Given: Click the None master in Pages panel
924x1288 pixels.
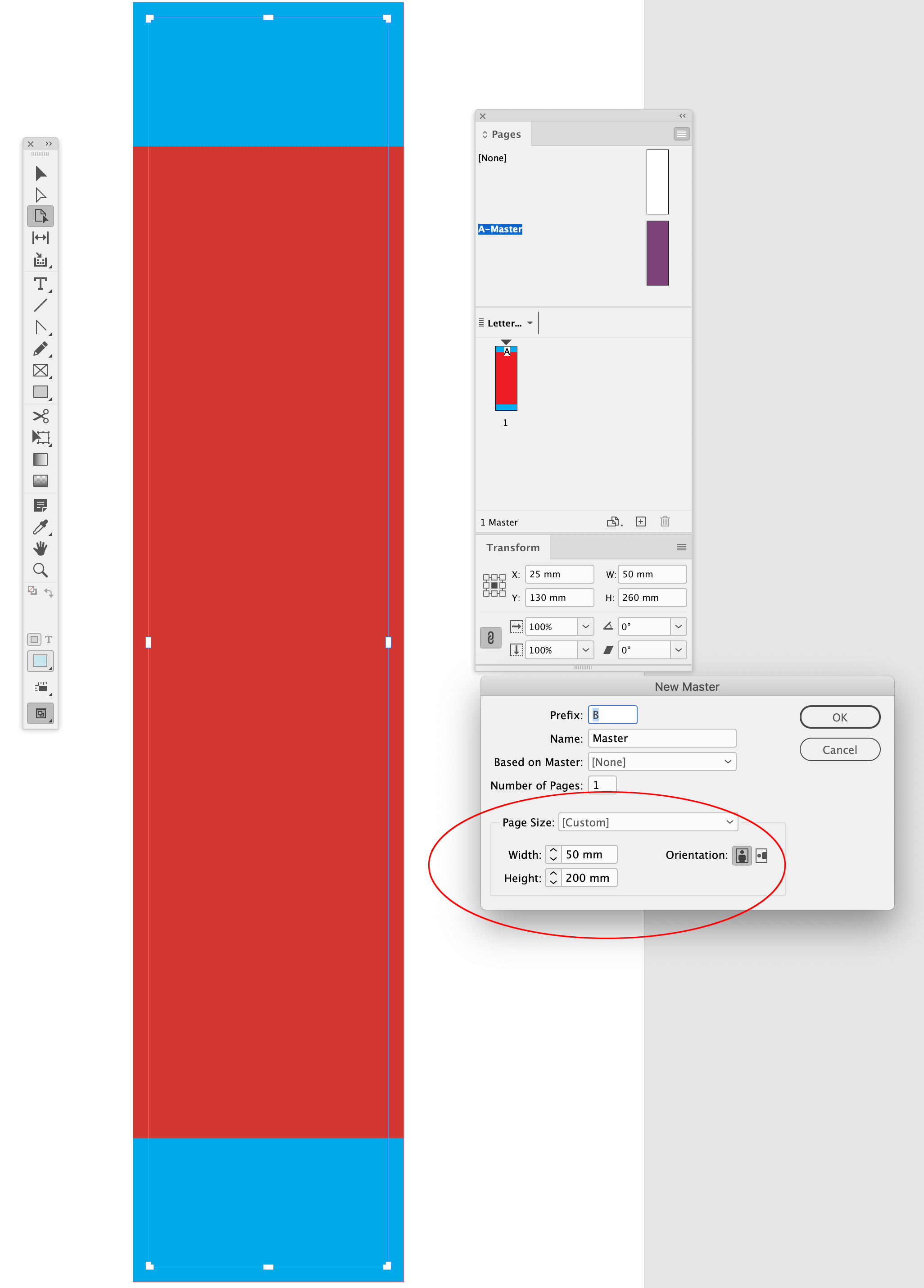Looking at the screenshot, I should pos(493,158).
